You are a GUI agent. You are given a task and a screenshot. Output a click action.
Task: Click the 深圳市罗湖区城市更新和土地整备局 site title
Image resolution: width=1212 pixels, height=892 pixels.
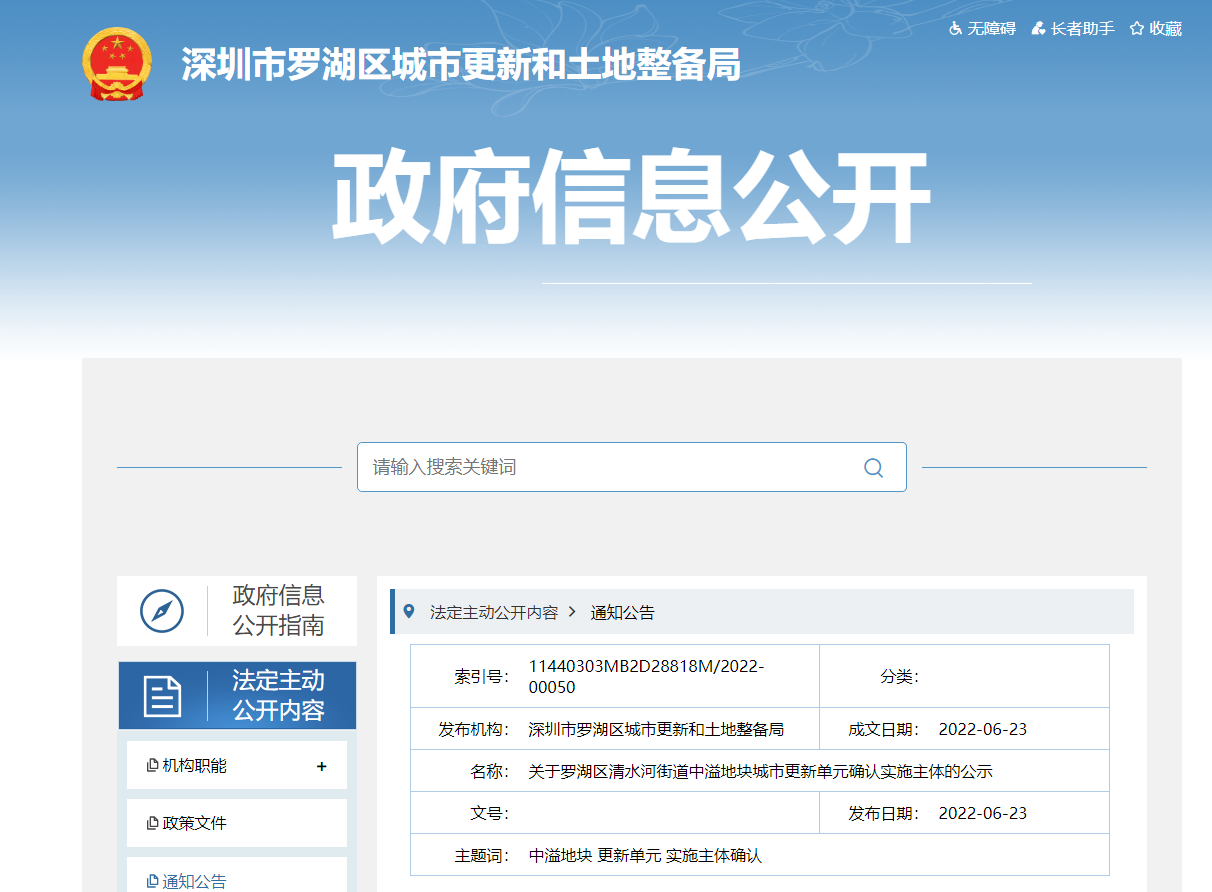[x=461, y=65]
